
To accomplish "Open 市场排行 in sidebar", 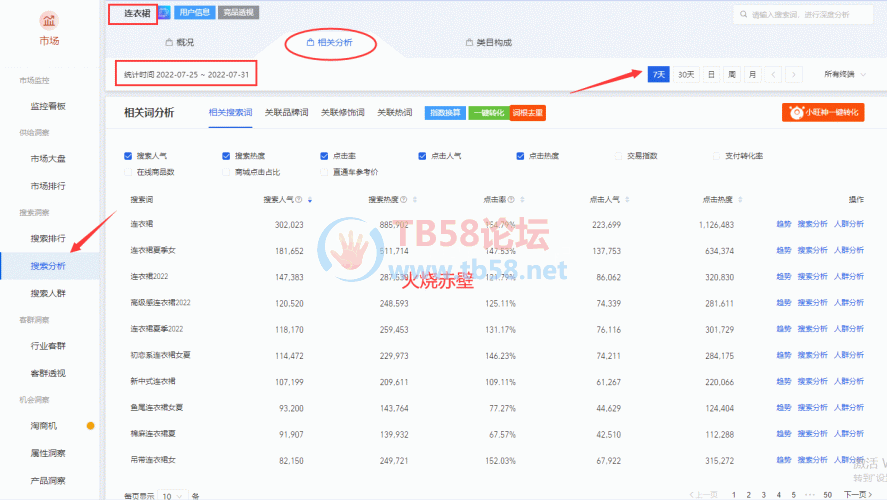I will [48, 186].
